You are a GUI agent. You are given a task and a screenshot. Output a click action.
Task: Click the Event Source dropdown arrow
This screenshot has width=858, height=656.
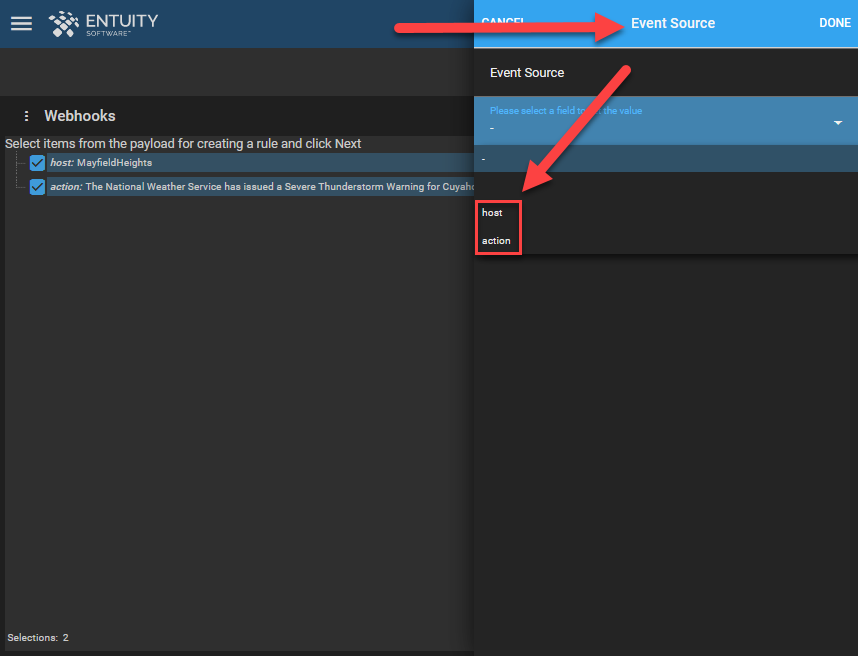[x=836, y=122]
